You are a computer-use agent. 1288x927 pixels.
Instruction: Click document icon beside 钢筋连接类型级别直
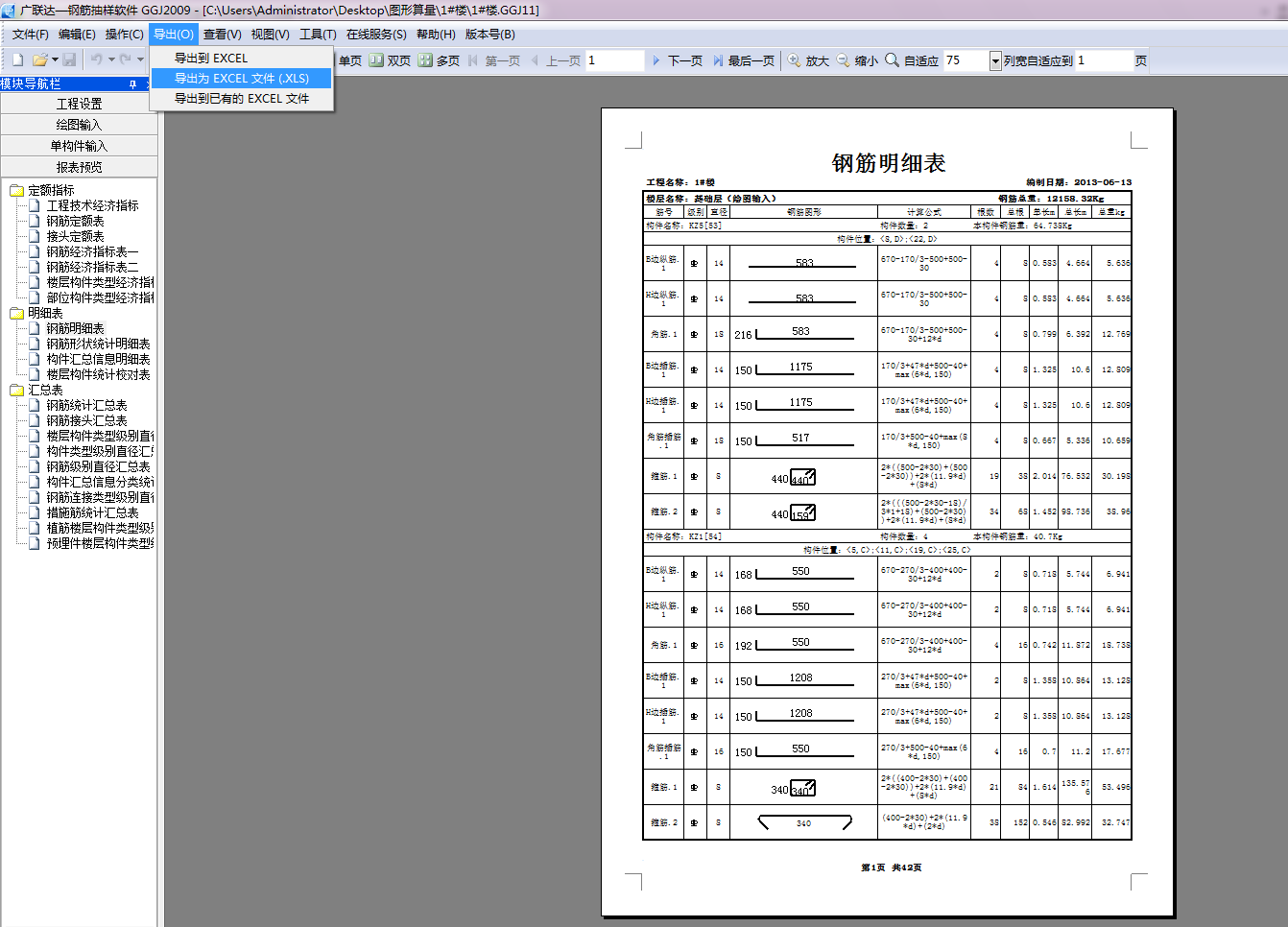(x=35, y=497)
